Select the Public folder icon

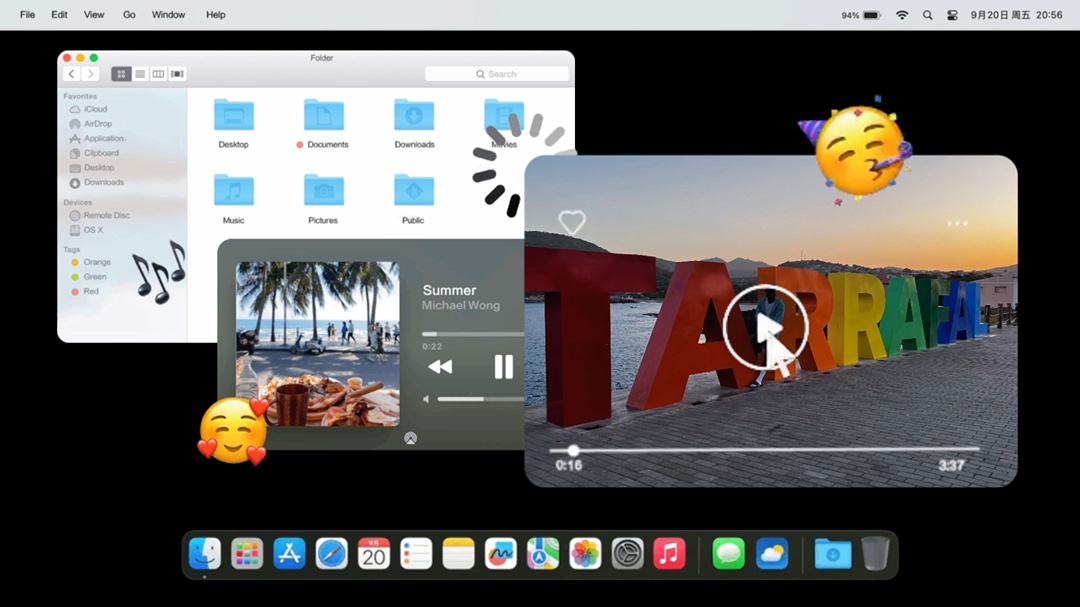point(413,191)
